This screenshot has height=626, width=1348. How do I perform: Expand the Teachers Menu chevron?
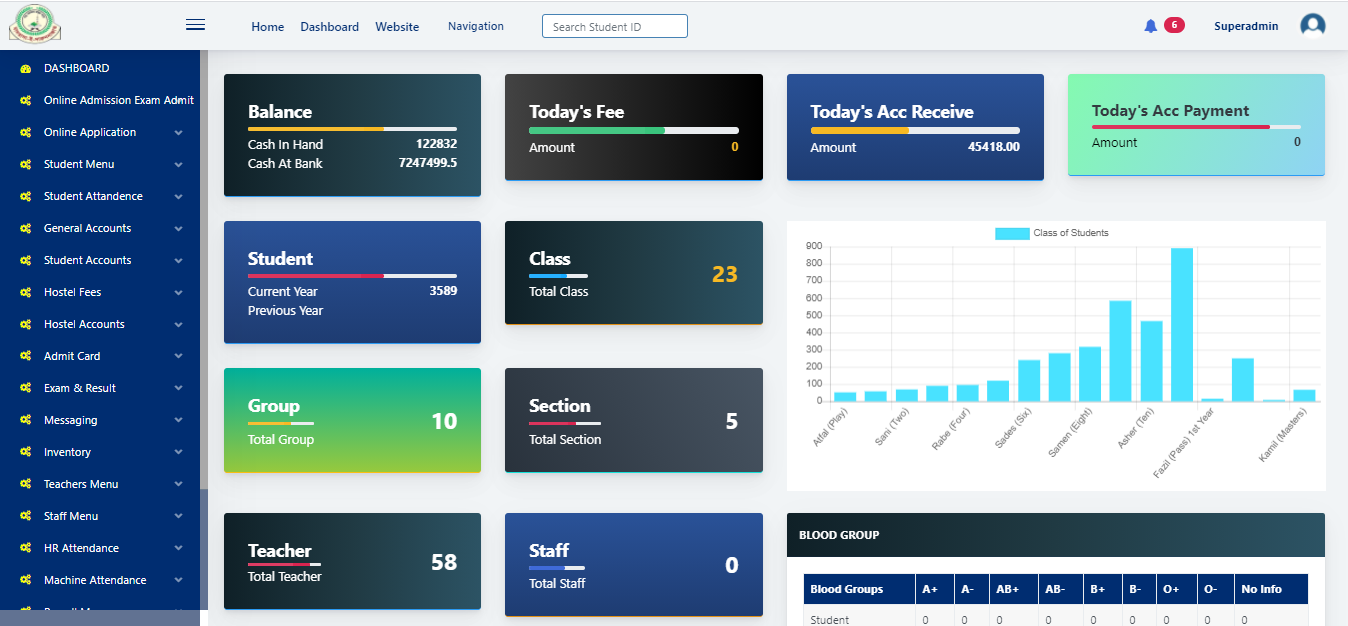178,485
